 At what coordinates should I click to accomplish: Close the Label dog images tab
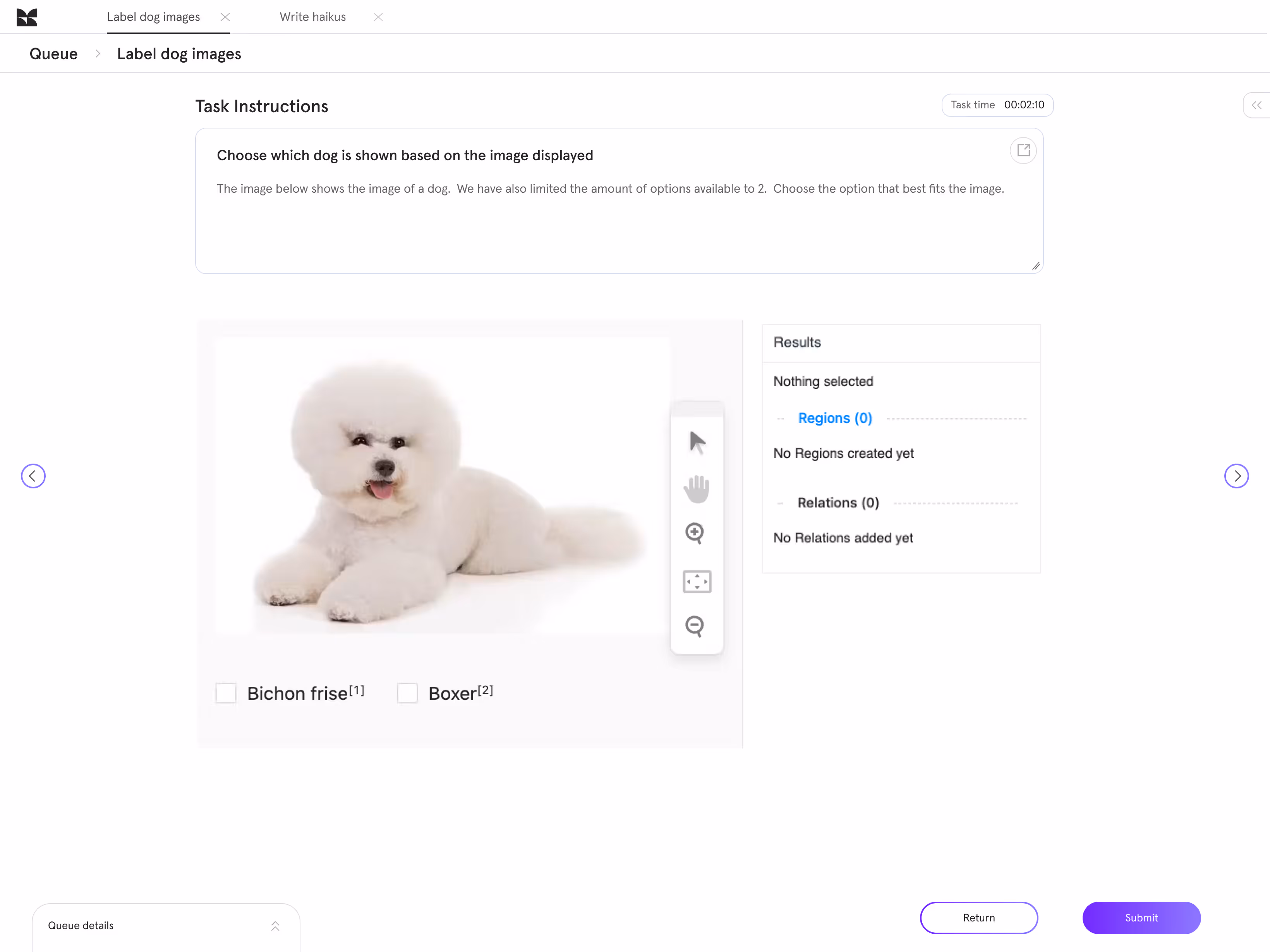[x=225, y=17]
